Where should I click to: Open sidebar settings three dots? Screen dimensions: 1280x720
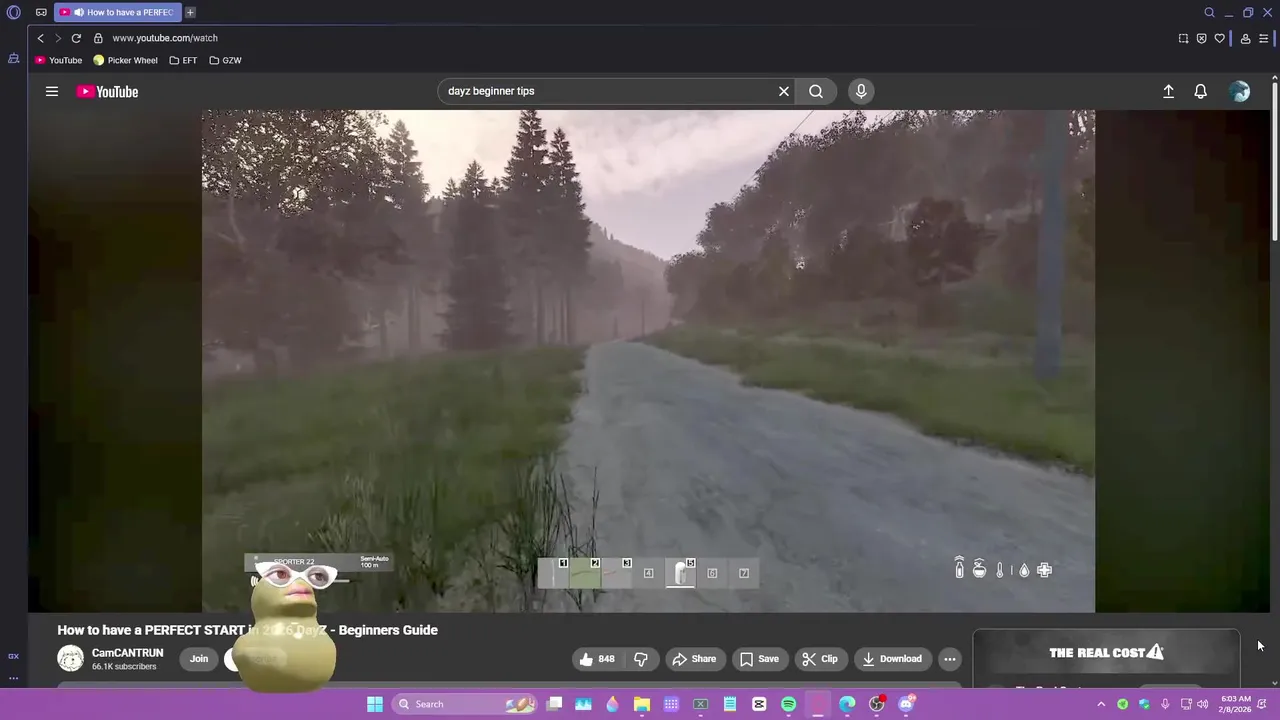click(x=13, y=678)
